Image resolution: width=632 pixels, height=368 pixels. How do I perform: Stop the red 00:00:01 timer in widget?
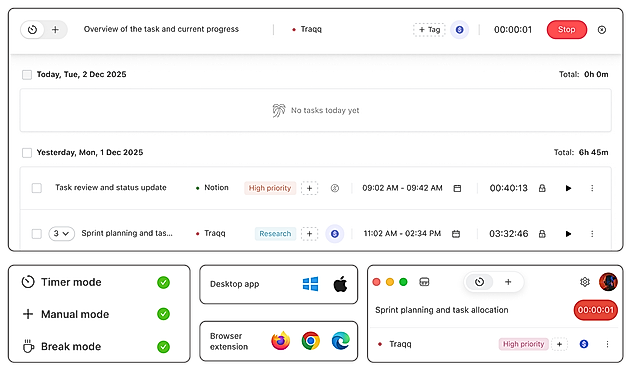click(595, 310)
